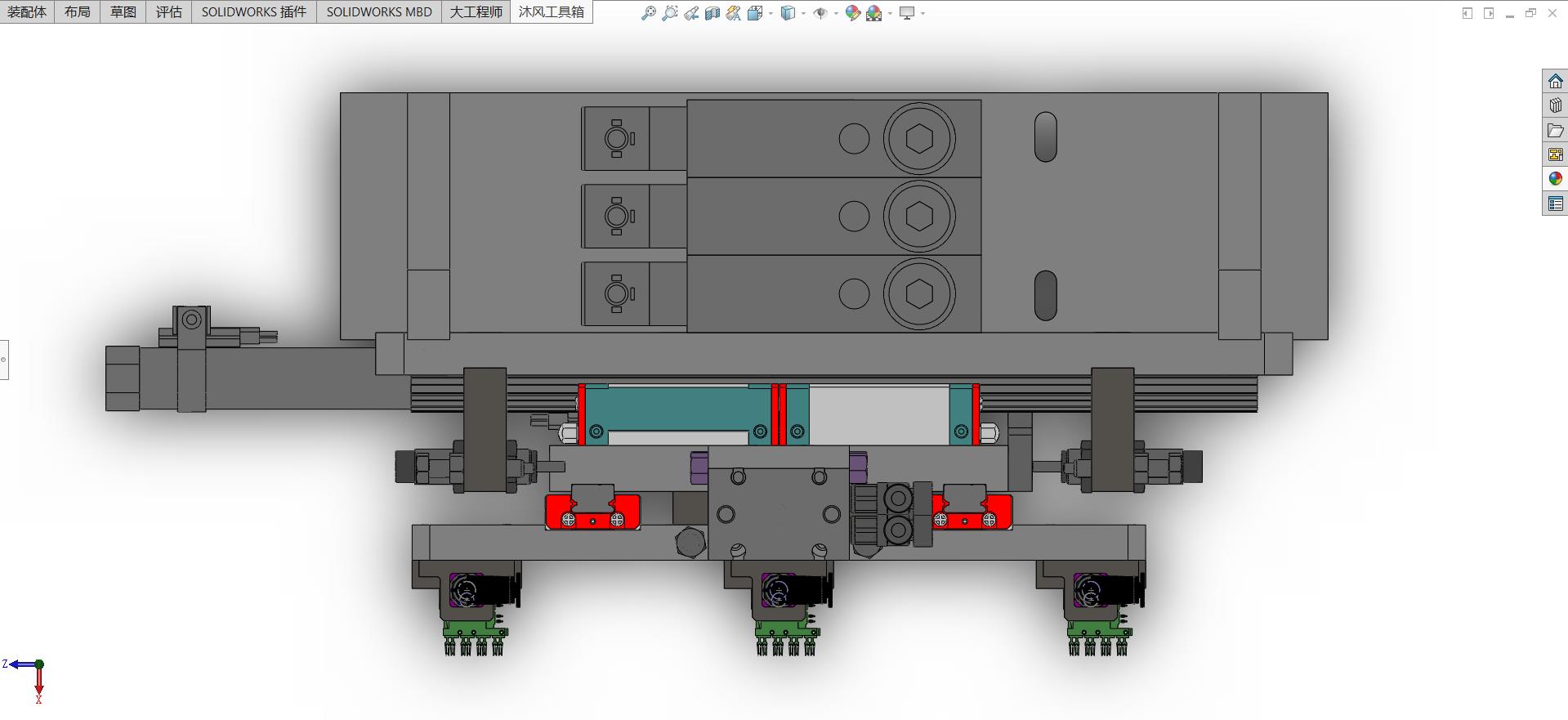Open Appearances, Scenes and Decals pane

pos(1555,179)
